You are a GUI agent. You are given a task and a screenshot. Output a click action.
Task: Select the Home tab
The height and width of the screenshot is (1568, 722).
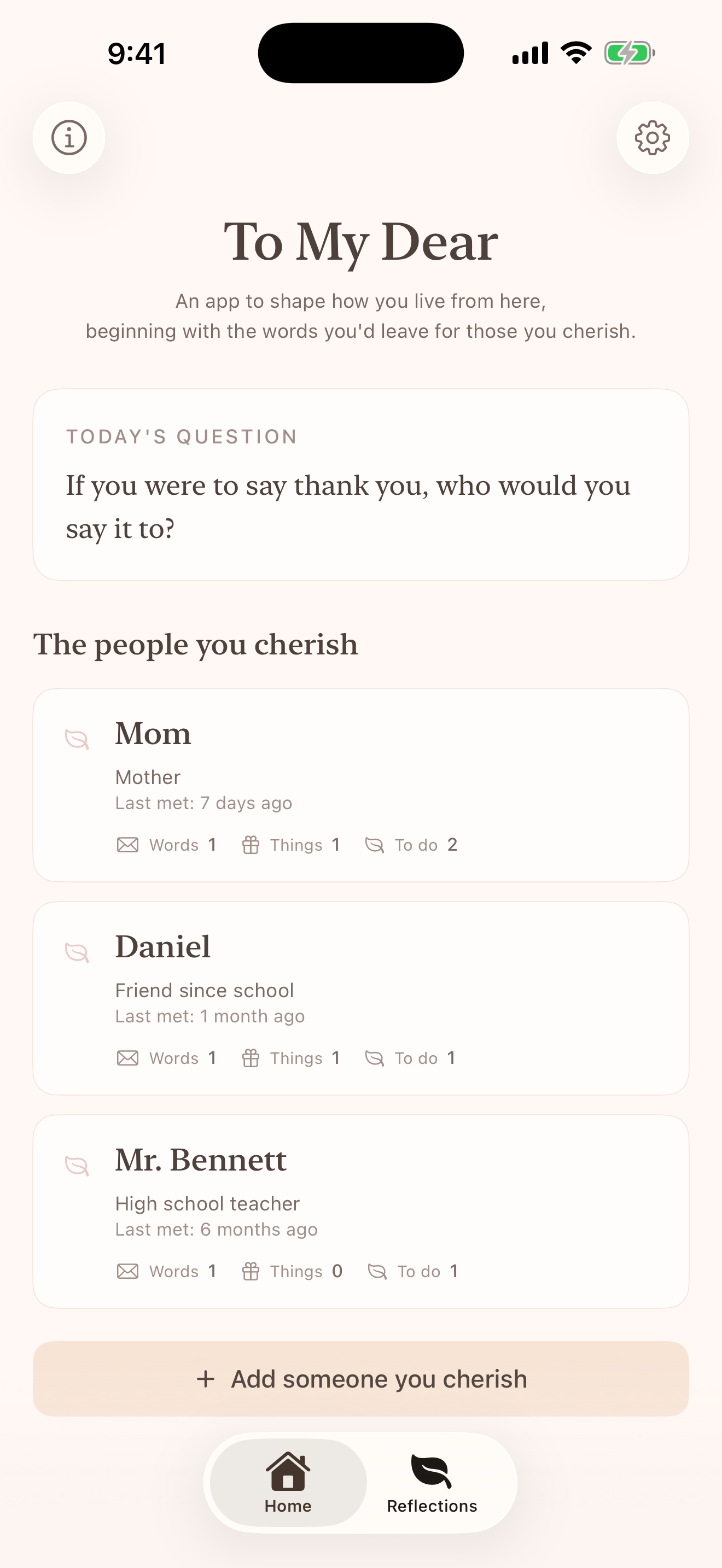(288, 1483)
